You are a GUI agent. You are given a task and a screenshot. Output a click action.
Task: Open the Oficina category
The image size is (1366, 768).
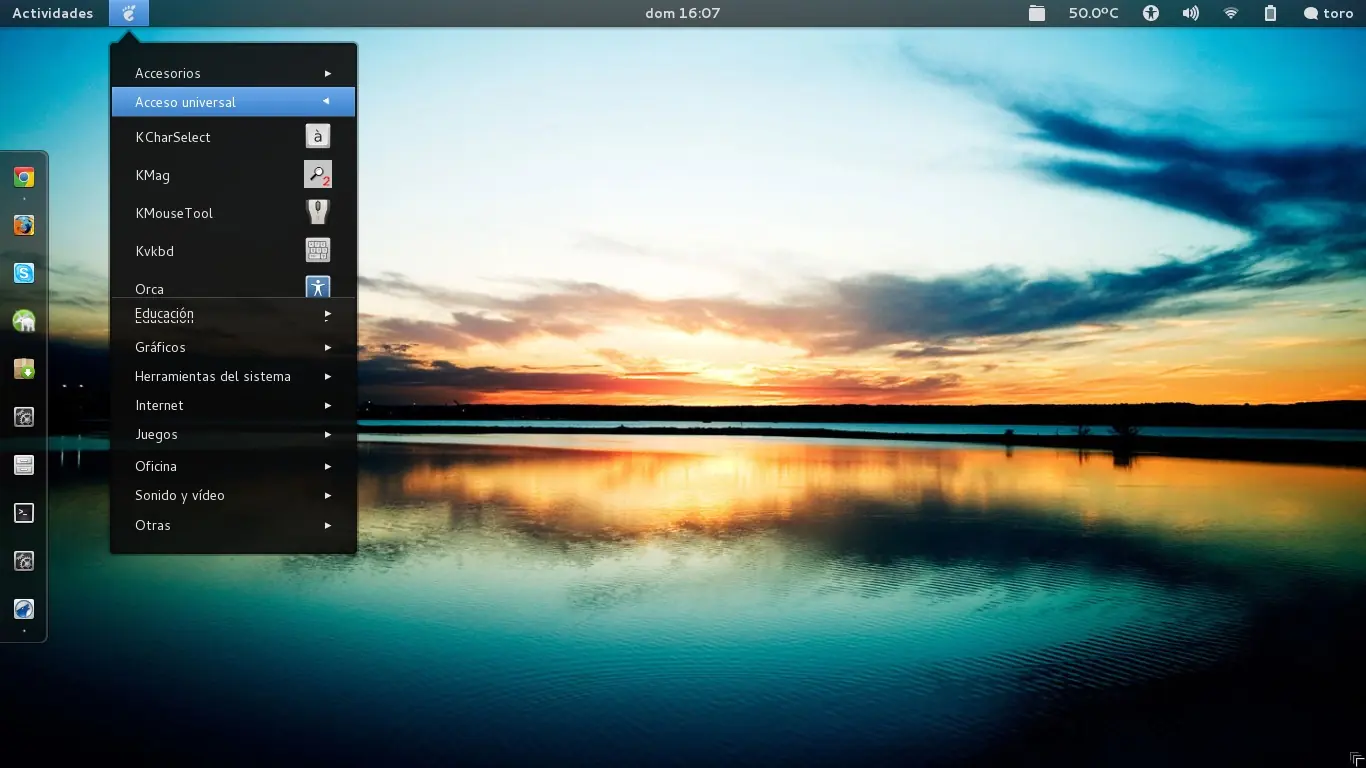233,466
